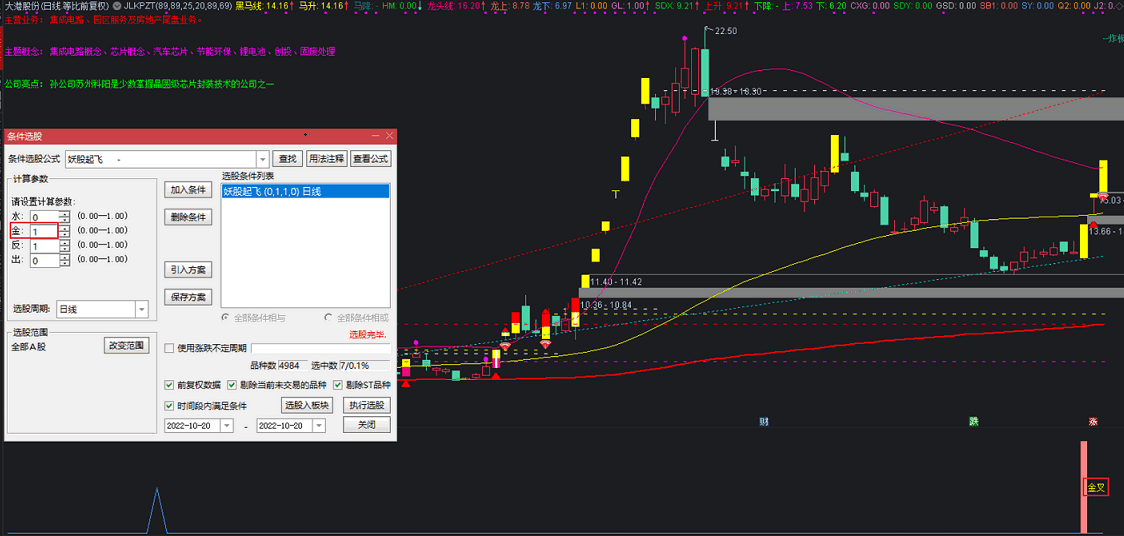Select the 全部条件相与 radio button
1124x536 pixels.
[225, 317]
